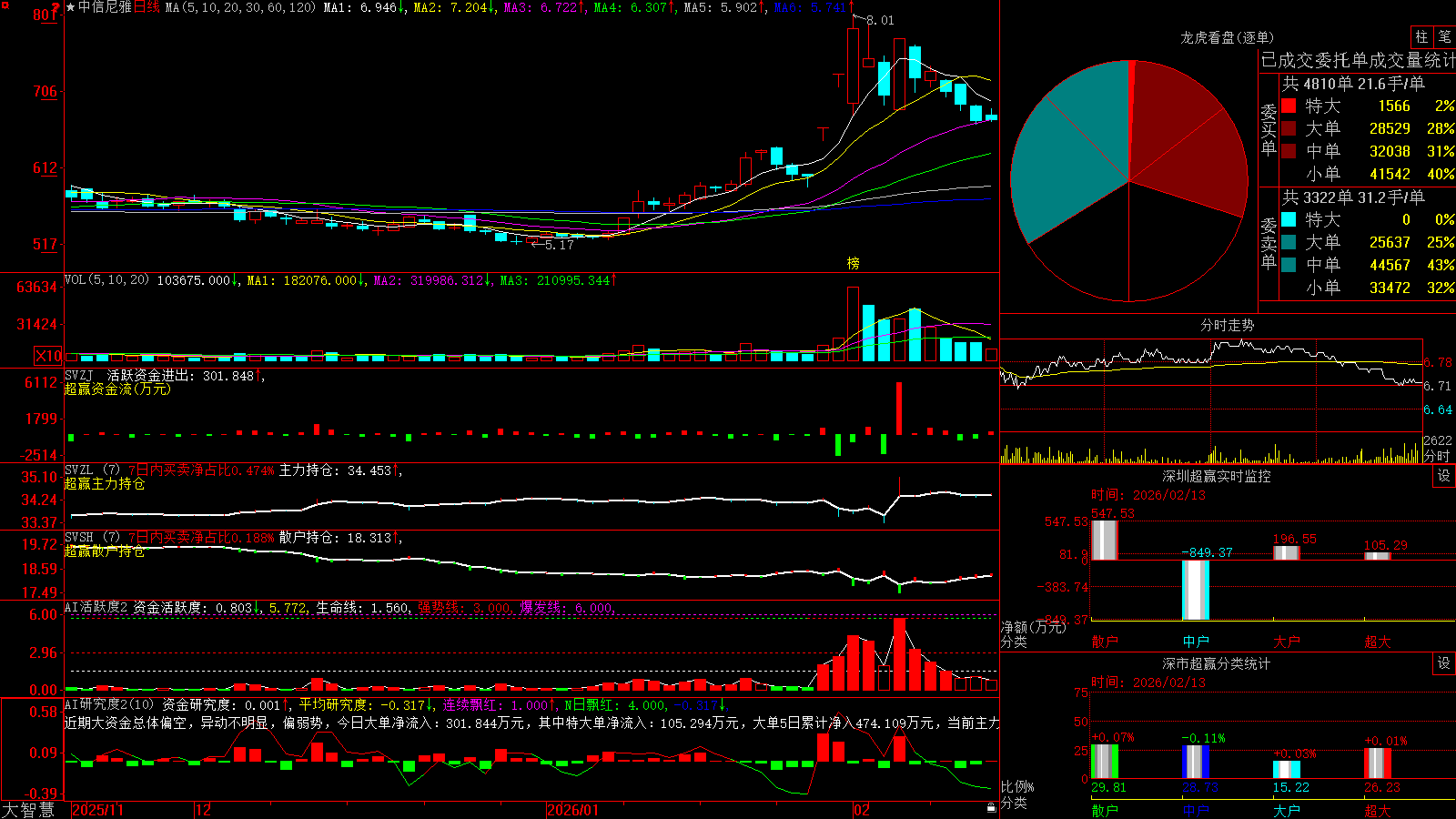
Task: Select the 12 month marker on the timeline
Action: [203, 810]
